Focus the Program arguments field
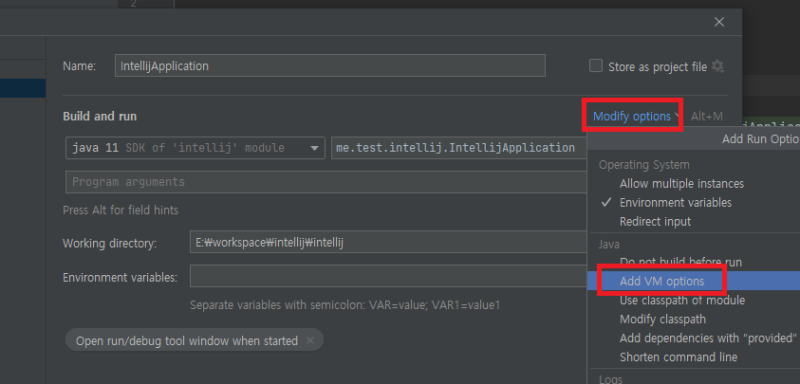This screenshot has height=384, width=800. [x=326, y=182]
